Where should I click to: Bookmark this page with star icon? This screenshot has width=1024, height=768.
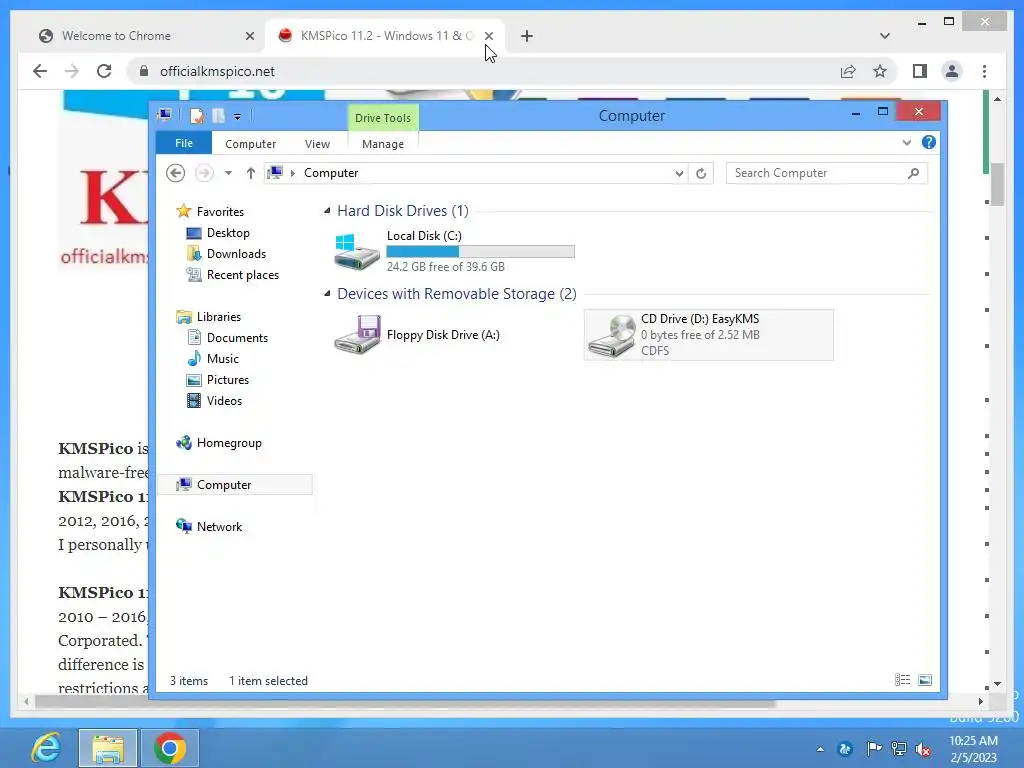coord(880,71)
